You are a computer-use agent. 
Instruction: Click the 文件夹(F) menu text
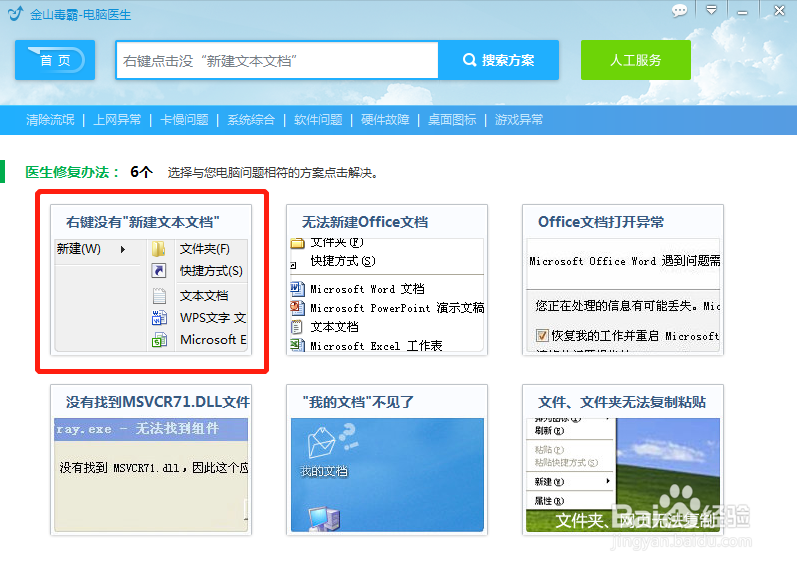pyautogui.click(x=205, y=249)
